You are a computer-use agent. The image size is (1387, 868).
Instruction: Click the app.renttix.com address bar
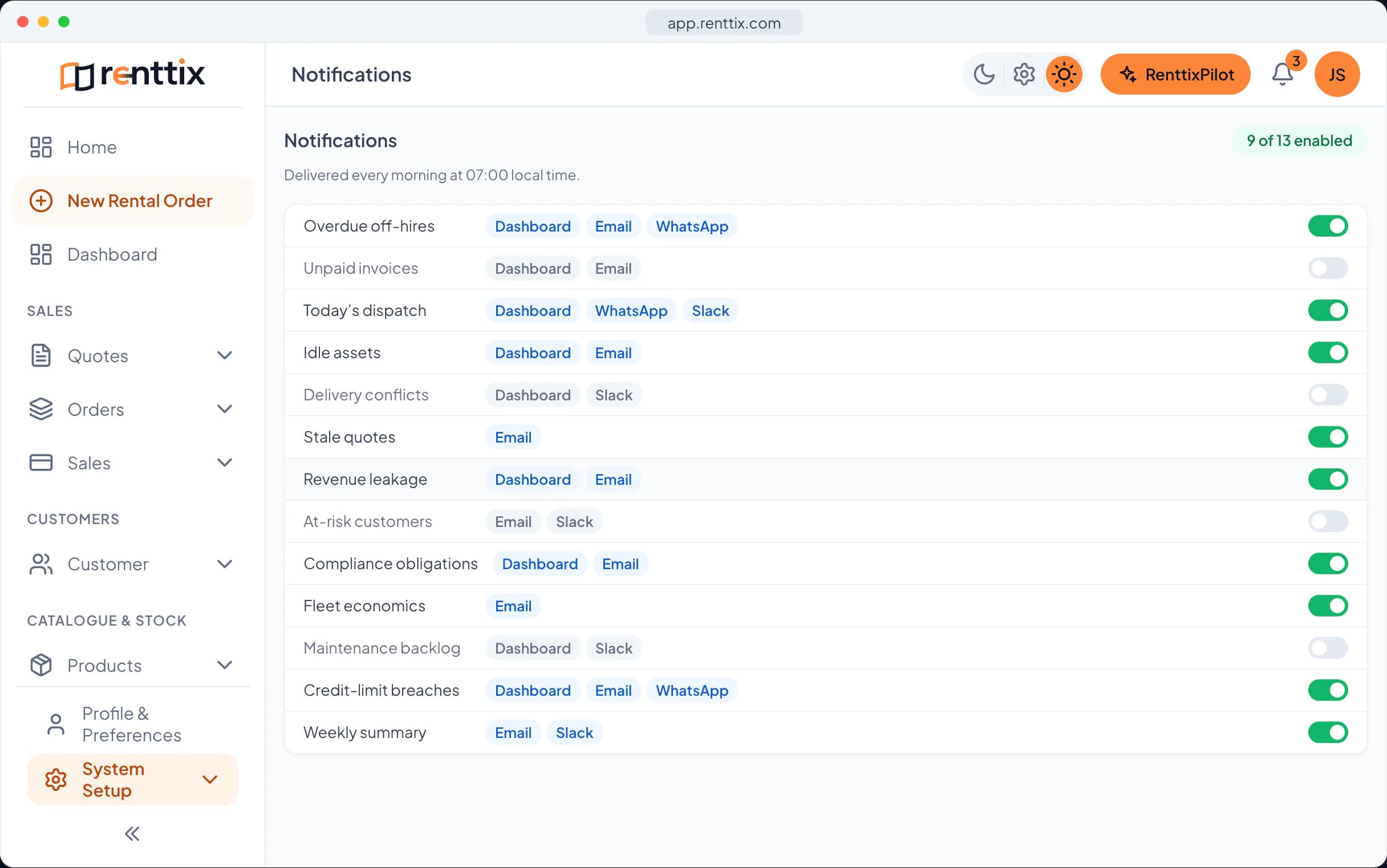pos(724,23)
